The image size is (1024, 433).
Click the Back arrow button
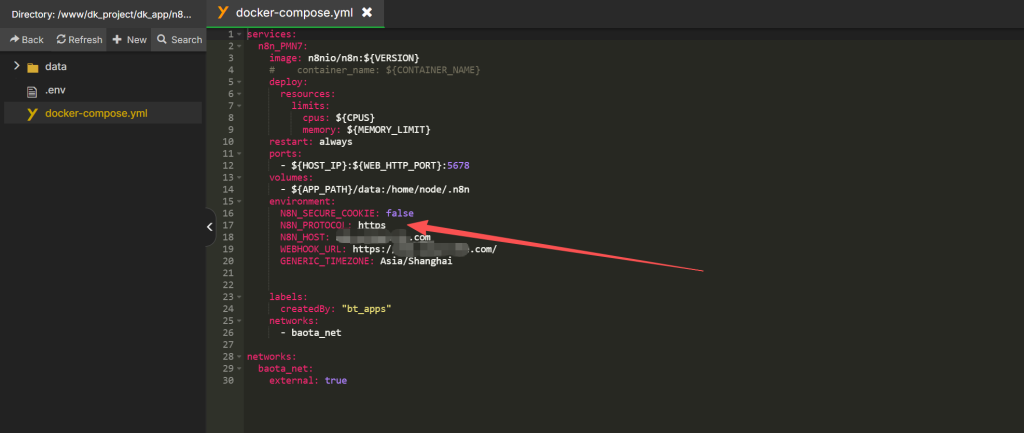click(x=27, y=40)
